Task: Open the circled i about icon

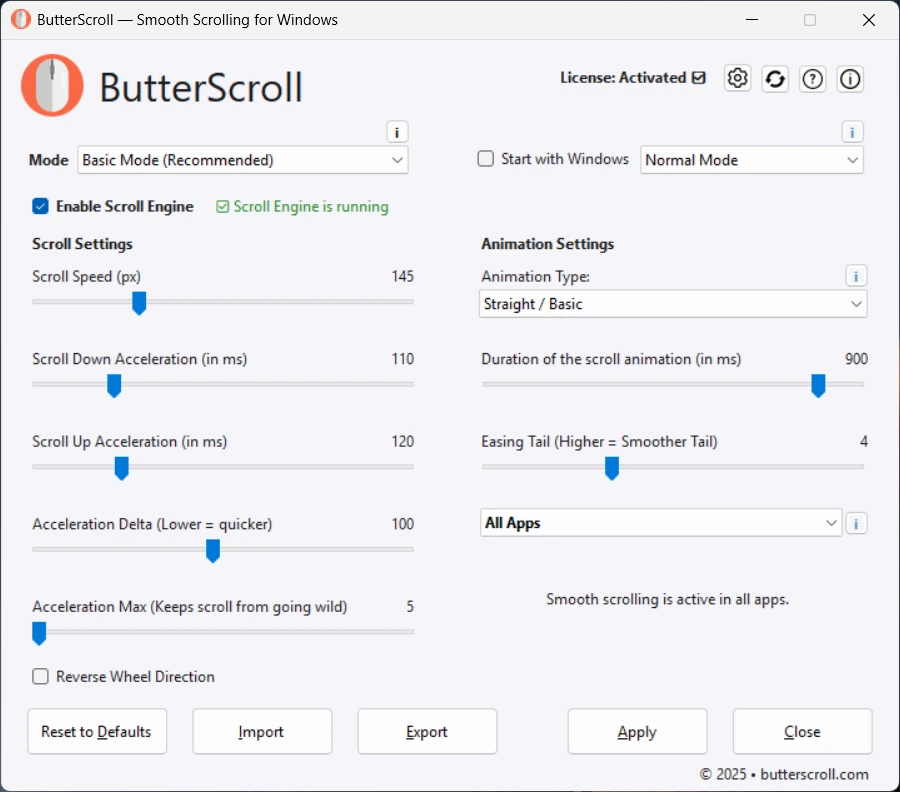Action: [x=850, y=79]
